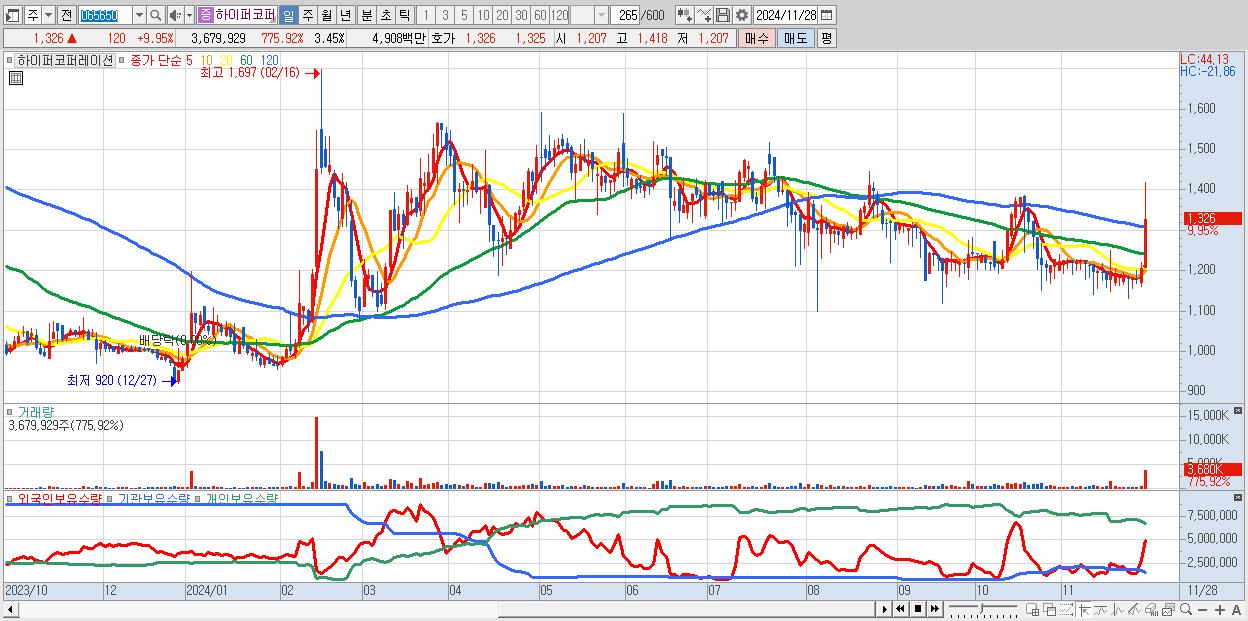1248x621 pixels.
Task: Select interval 120 tab
Action: click(560, 15)
